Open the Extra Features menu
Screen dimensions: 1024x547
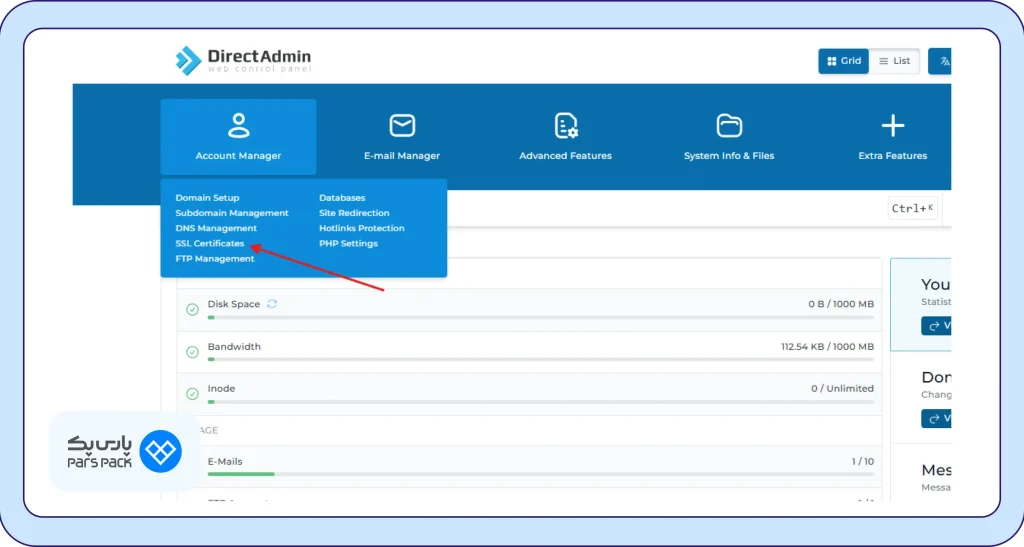tap(893, 137)
